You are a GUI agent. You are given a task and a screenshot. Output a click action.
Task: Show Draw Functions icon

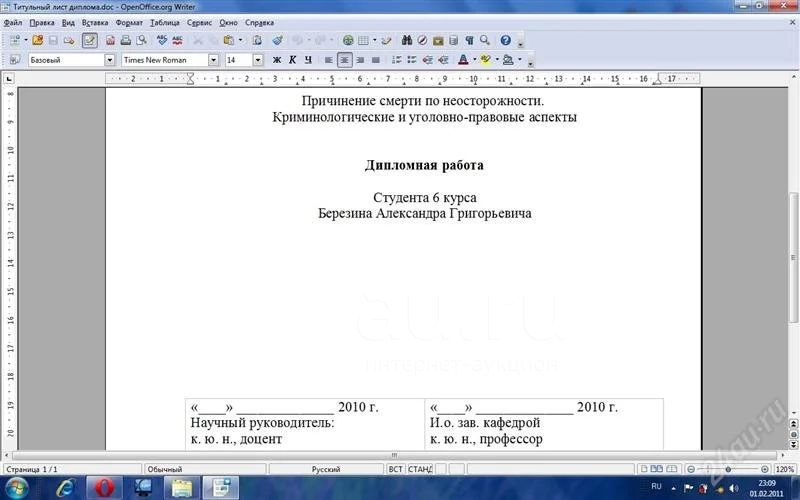pyautogui.click(x=387, y=40)
